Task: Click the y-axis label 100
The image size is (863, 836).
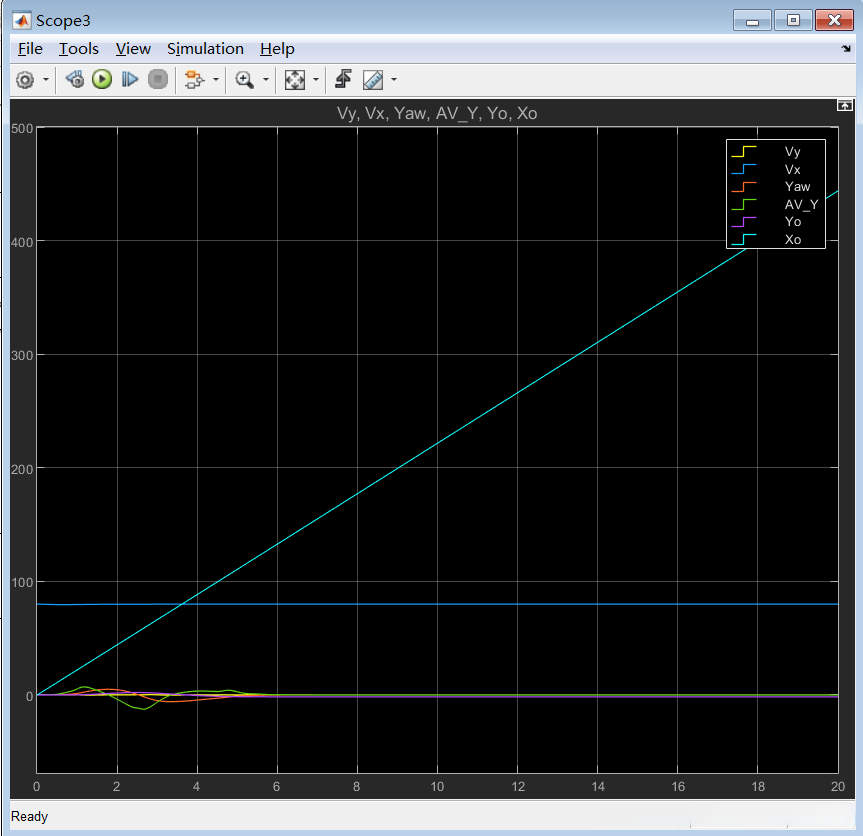Action: (22, 582)
